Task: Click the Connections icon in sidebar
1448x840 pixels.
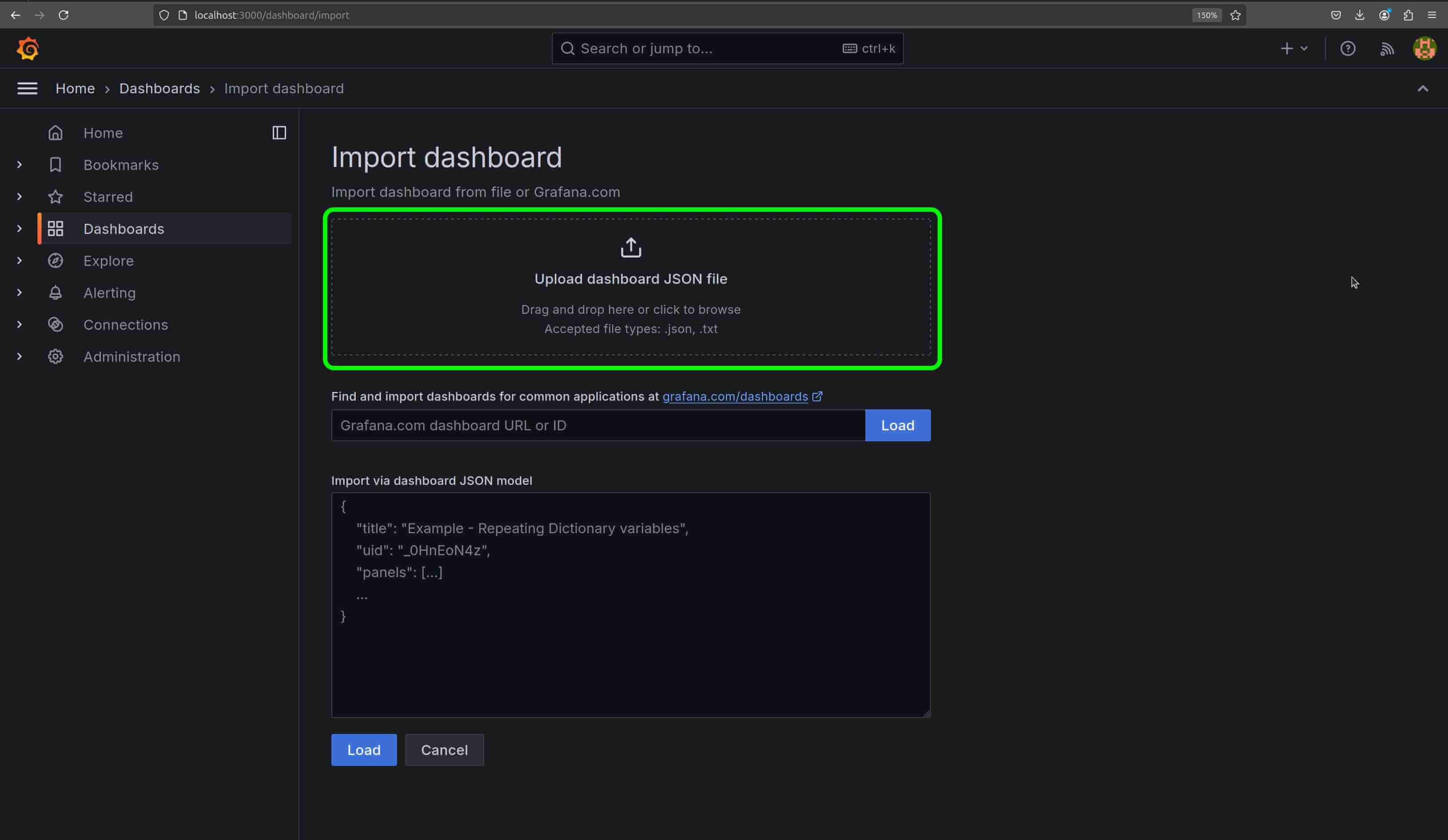Action: (55, 325)
